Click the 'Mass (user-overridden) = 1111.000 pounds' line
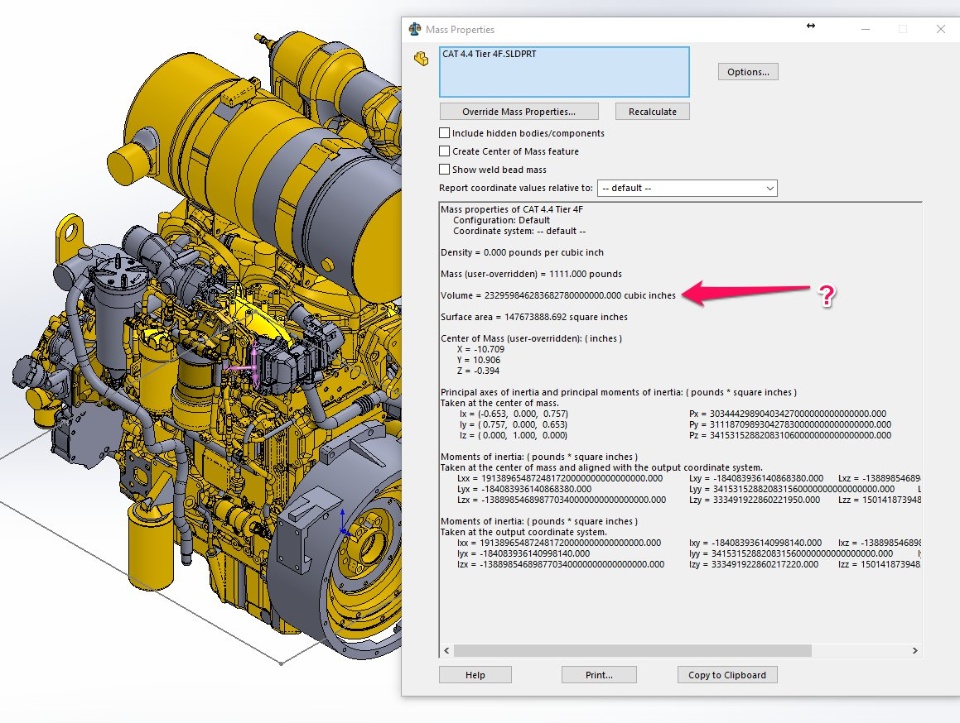 click(531, 274)
